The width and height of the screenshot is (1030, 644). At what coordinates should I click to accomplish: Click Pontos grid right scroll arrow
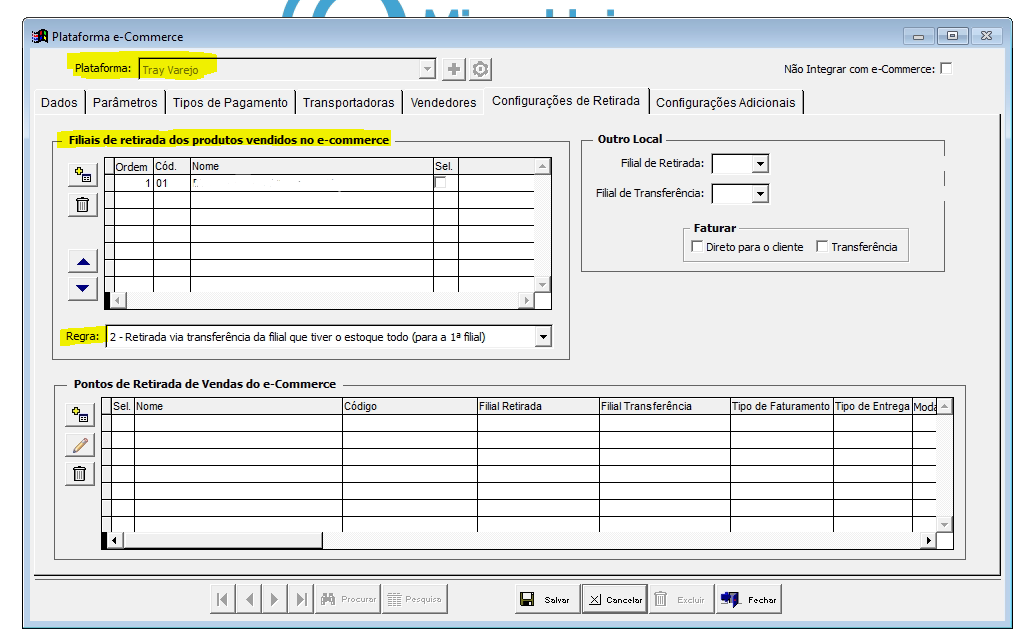928,540
